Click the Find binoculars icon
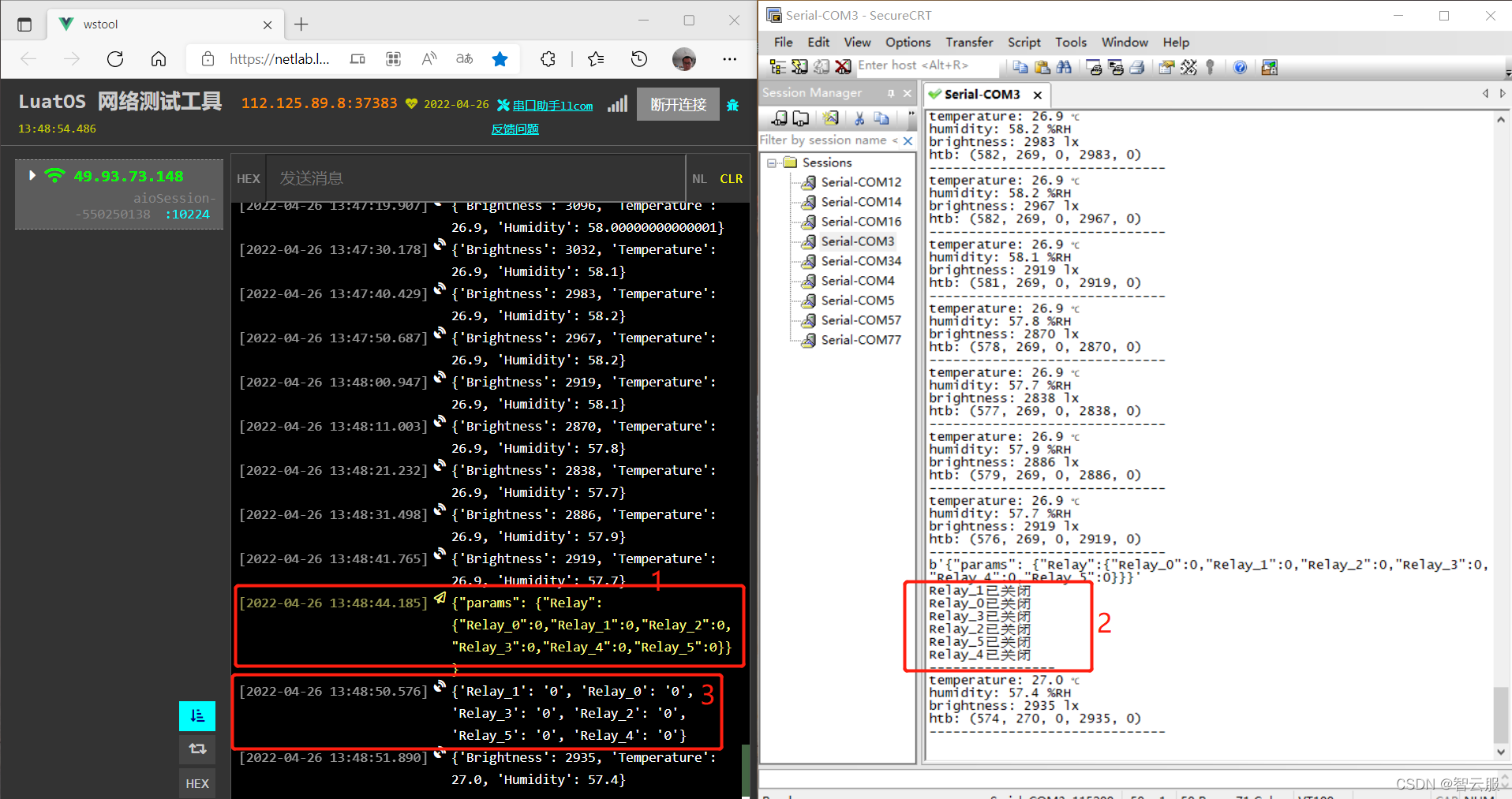 point(1065,67)
